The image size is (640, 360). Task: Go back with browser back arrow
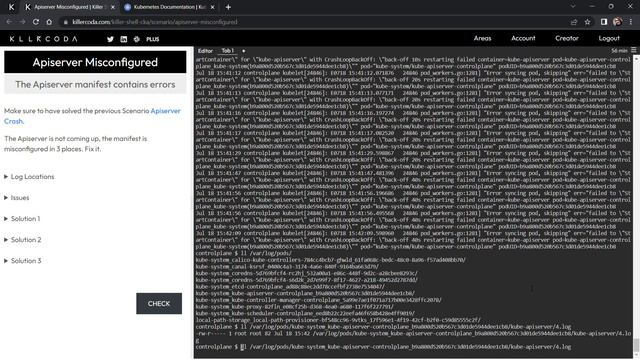(x=9, y=22)
